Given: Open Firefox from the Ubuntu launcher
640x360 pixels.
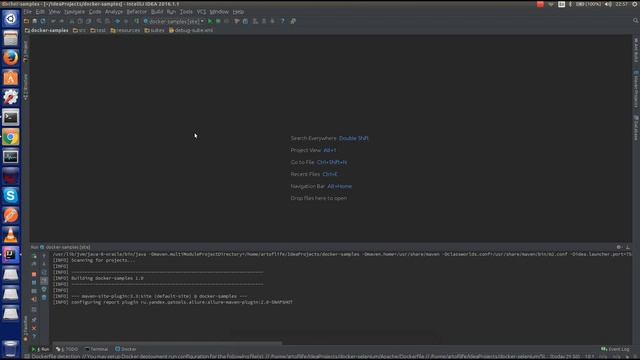Looking at the screenshot, I should (11, 58).
